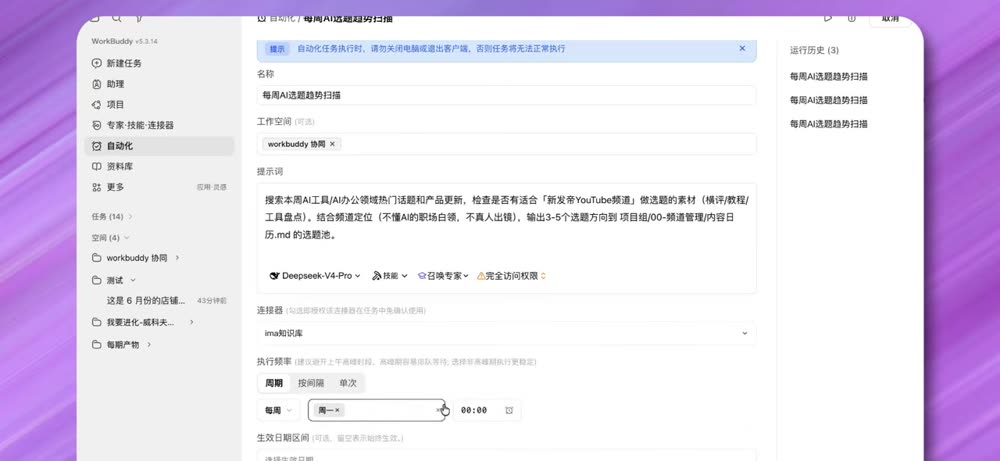Select 自动化 in the sidebar
The width and height of the screenshot is (1000, 461).
tap(159, 146)
